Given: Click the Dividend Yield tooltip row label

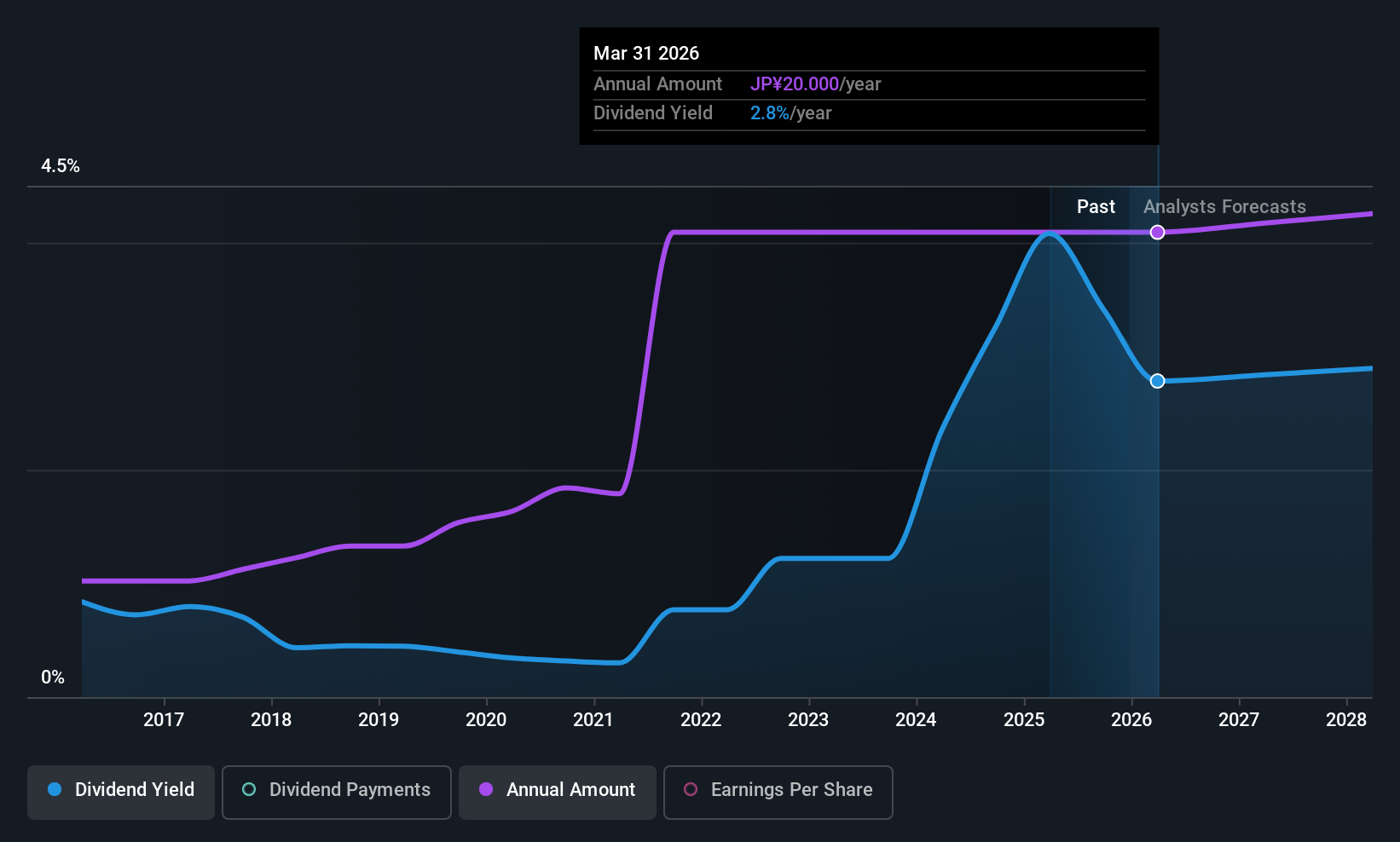Looking at the screenshot, I should click(x=653, y=113).
